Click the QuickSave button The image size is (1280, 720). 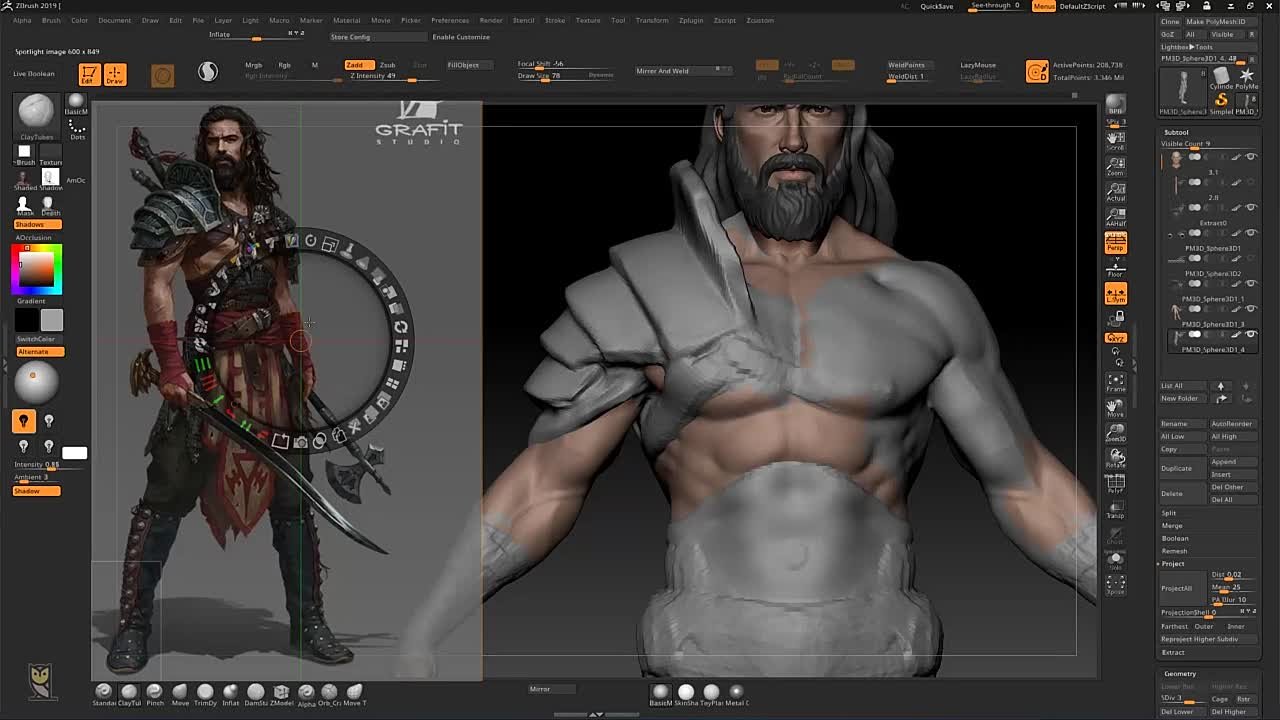pyautogui.click(x=937, y=6)
